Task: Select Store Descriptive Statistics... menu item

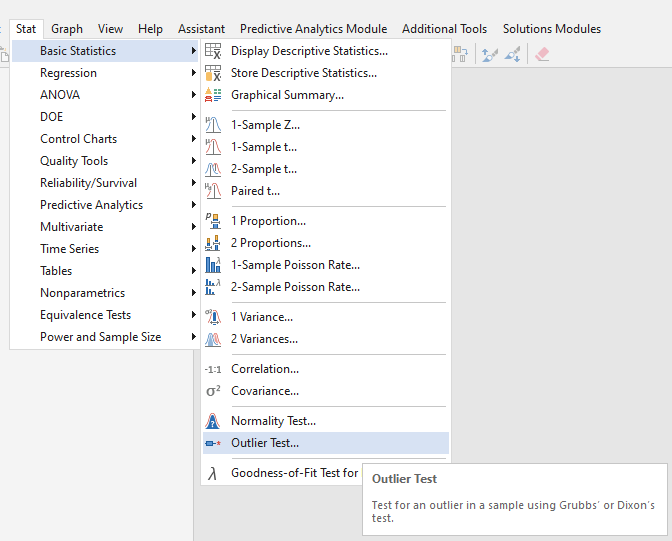Action: click(x=326, y=73)
